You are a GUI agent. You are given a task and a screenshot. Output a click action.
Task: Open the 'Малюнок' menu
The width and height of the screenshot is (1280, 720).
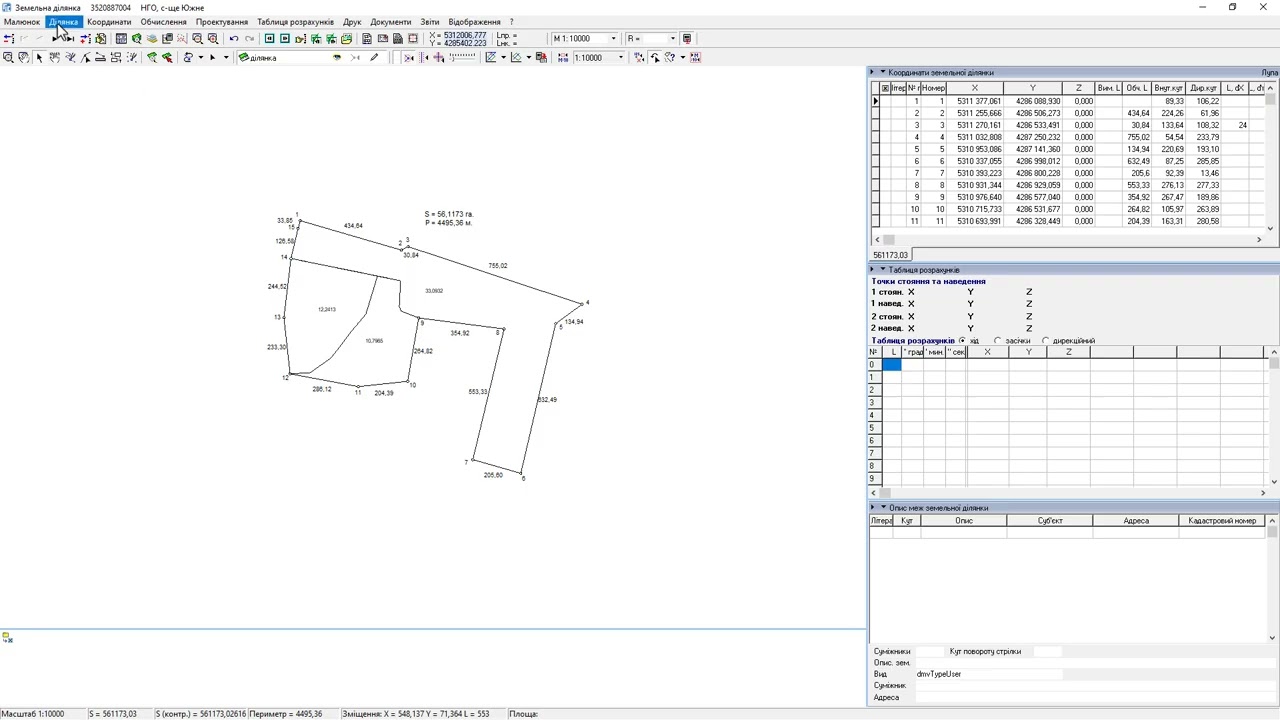[x=22, y=22]
